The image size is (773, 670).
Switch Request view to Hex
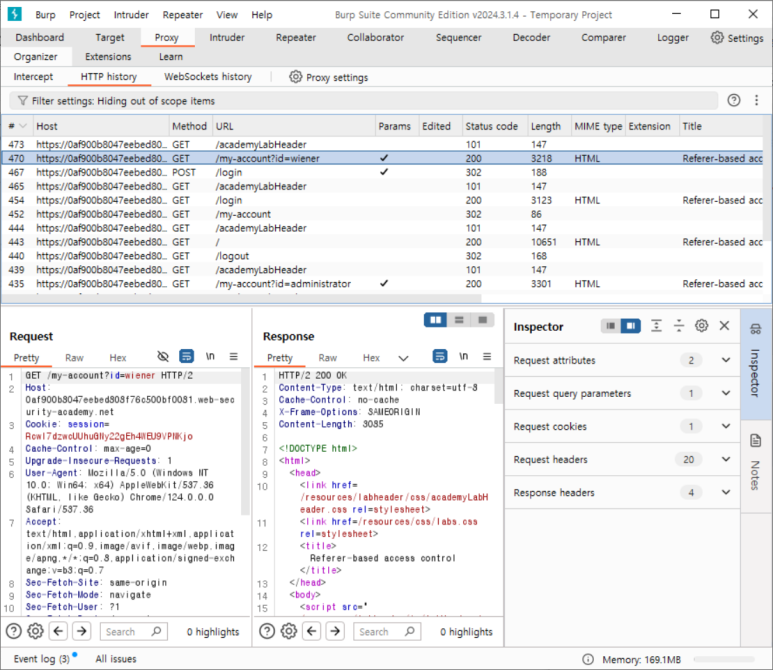(118, 358)
